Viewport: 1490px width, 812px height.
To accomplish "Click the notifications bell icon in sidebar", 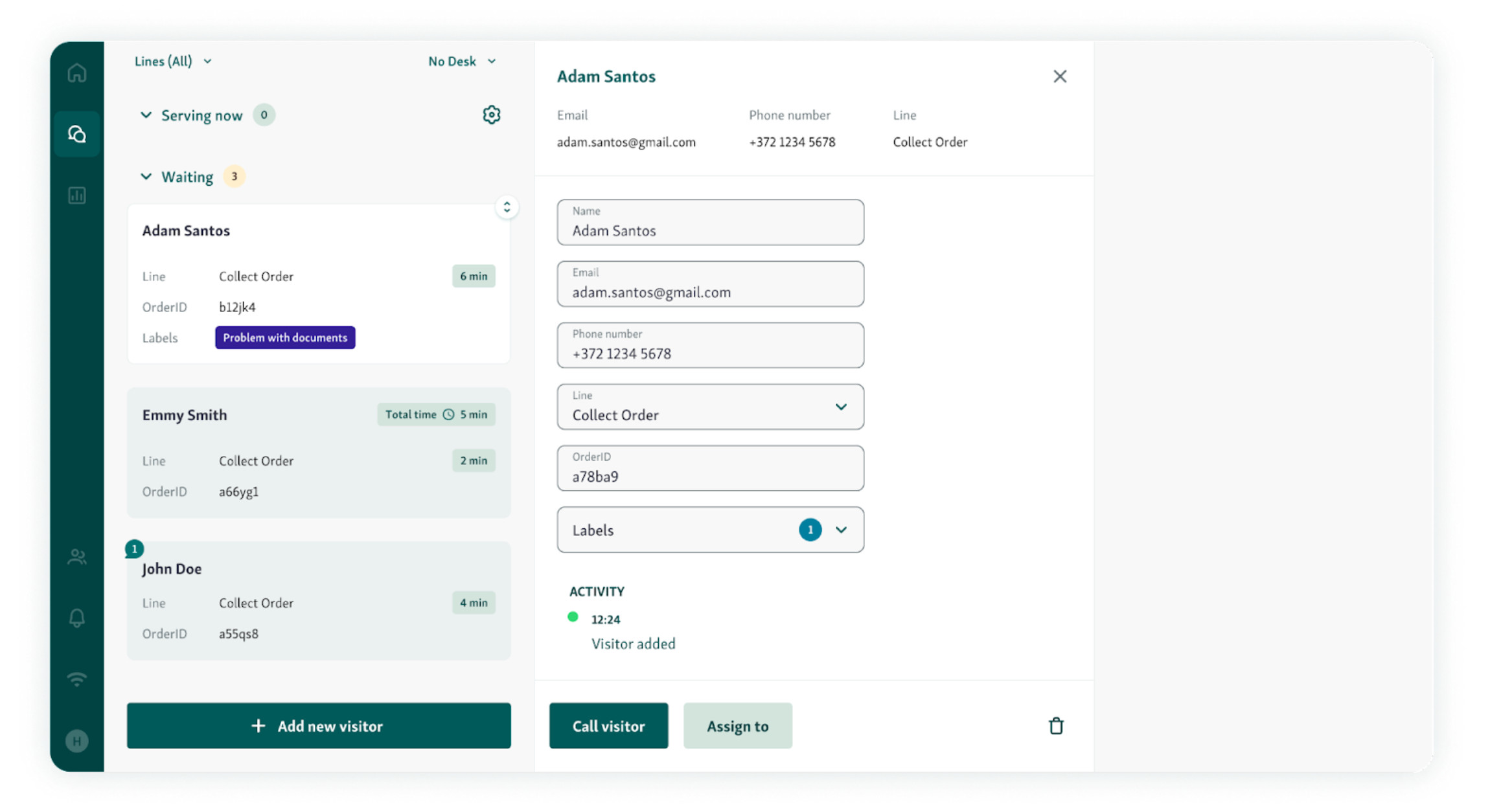I will point(77,618).
